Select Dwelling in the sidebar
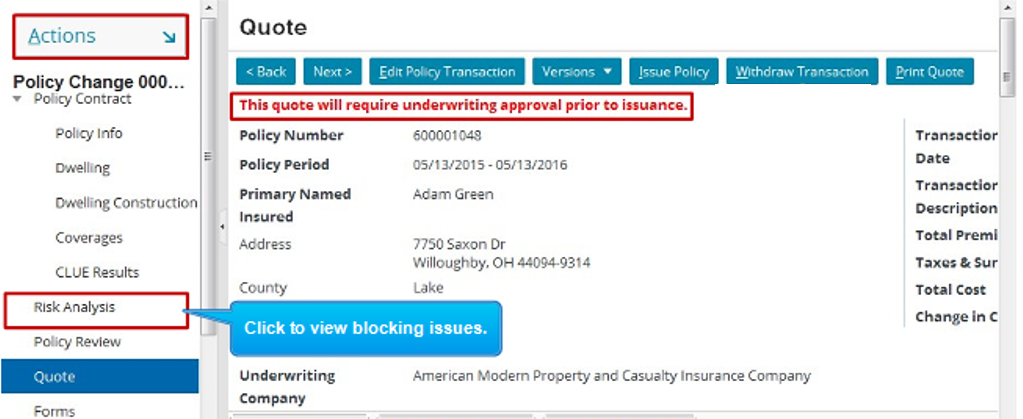This screenshot has width=1023, height=419. point(82,168)
